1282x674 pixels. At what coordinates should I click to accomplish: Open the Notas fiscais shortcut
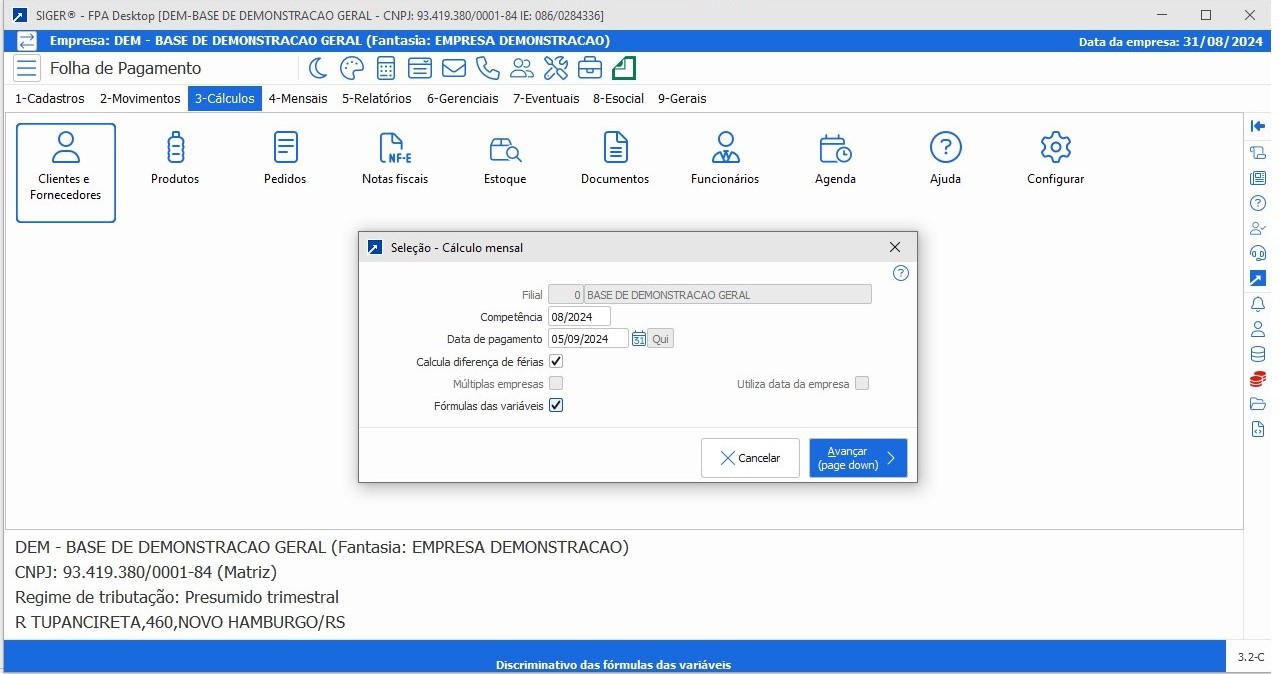(395, 160)
